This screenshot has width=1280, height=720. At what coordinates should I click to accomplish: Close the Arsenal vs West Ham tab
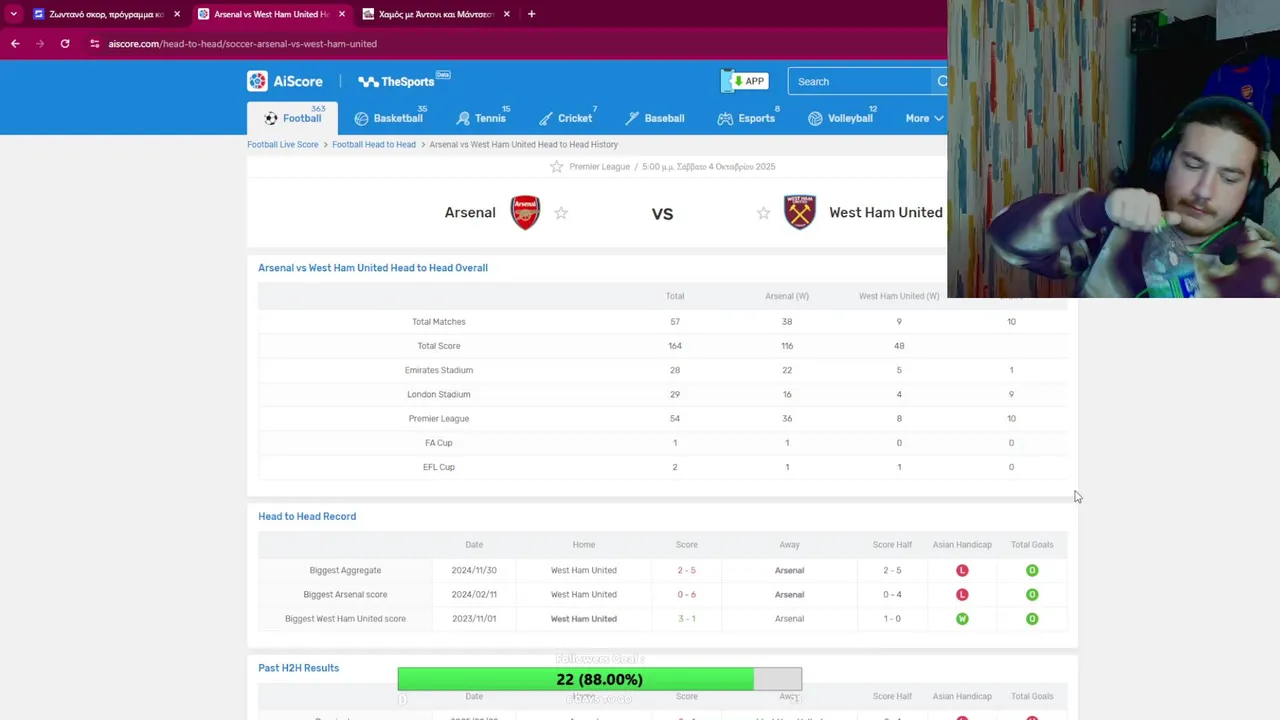(342, 14)
